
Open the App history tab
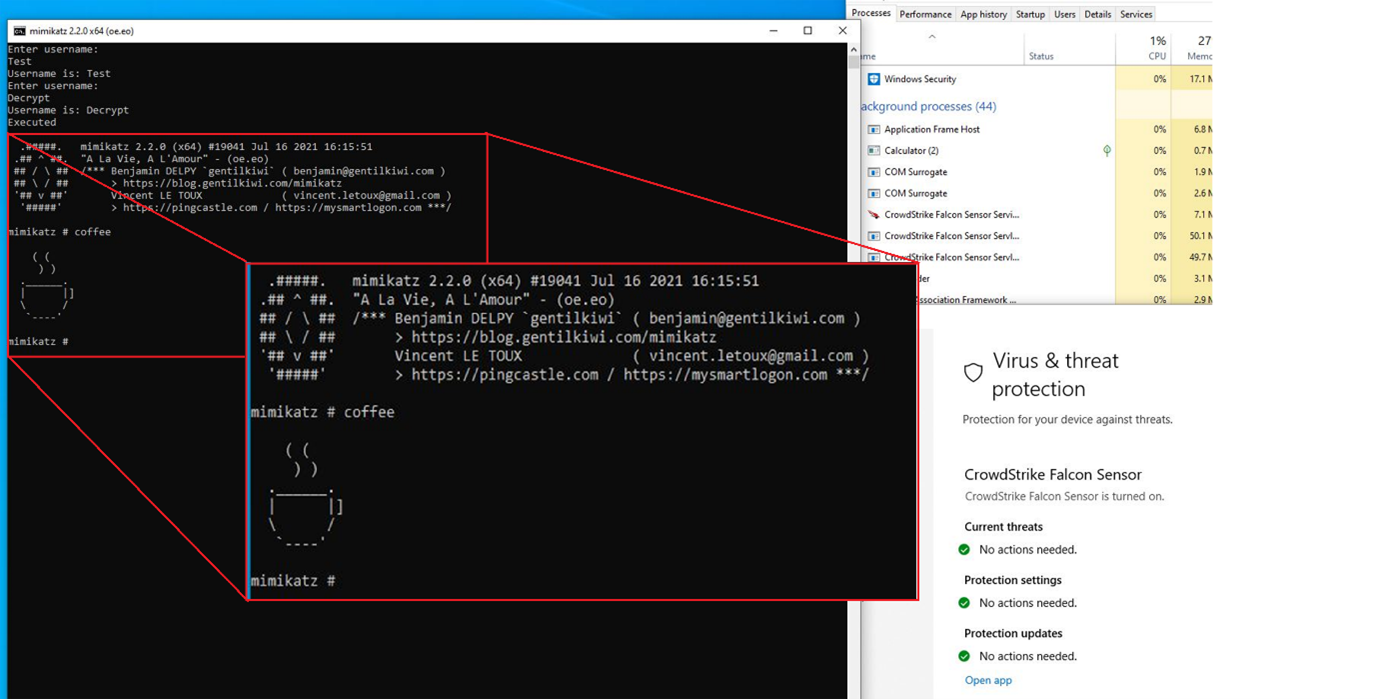click(984, 14)
